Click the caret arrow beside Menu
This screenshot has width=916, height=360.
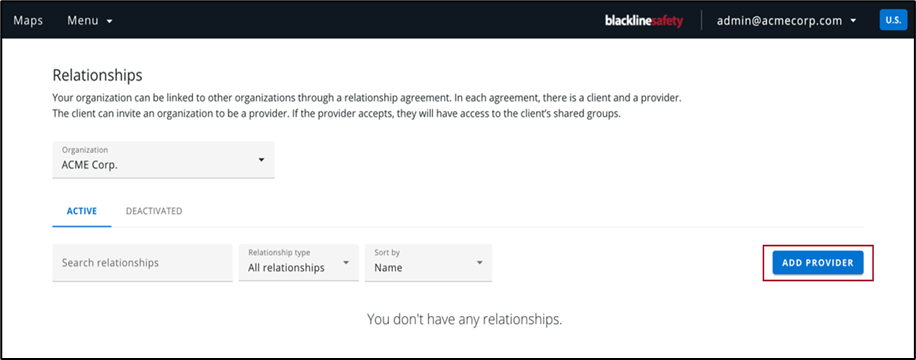coord(109,21)
